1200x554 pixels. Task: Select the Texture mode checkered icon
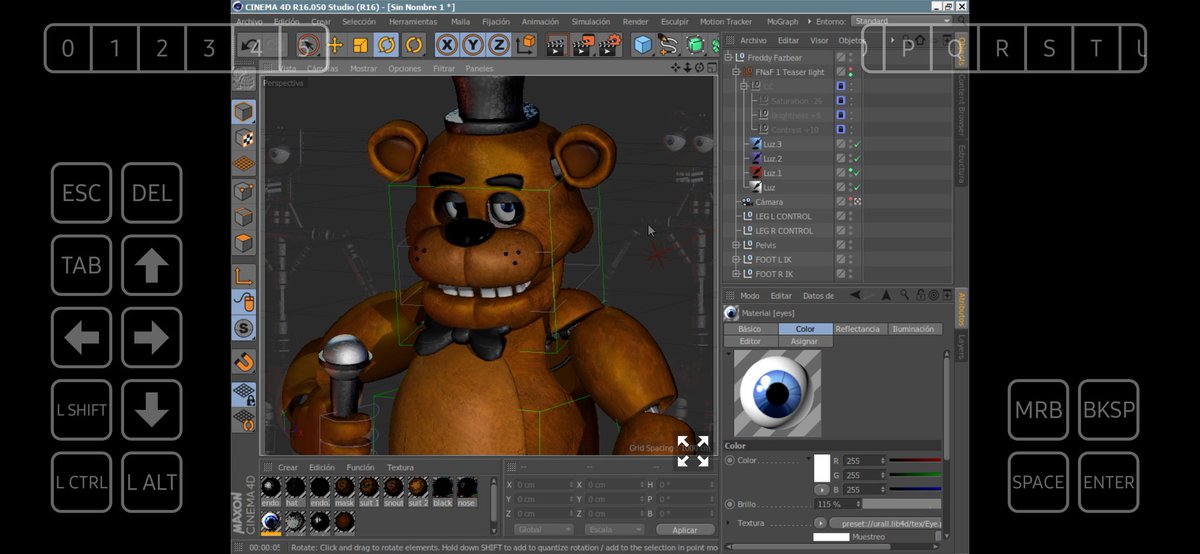coord(244,138)
